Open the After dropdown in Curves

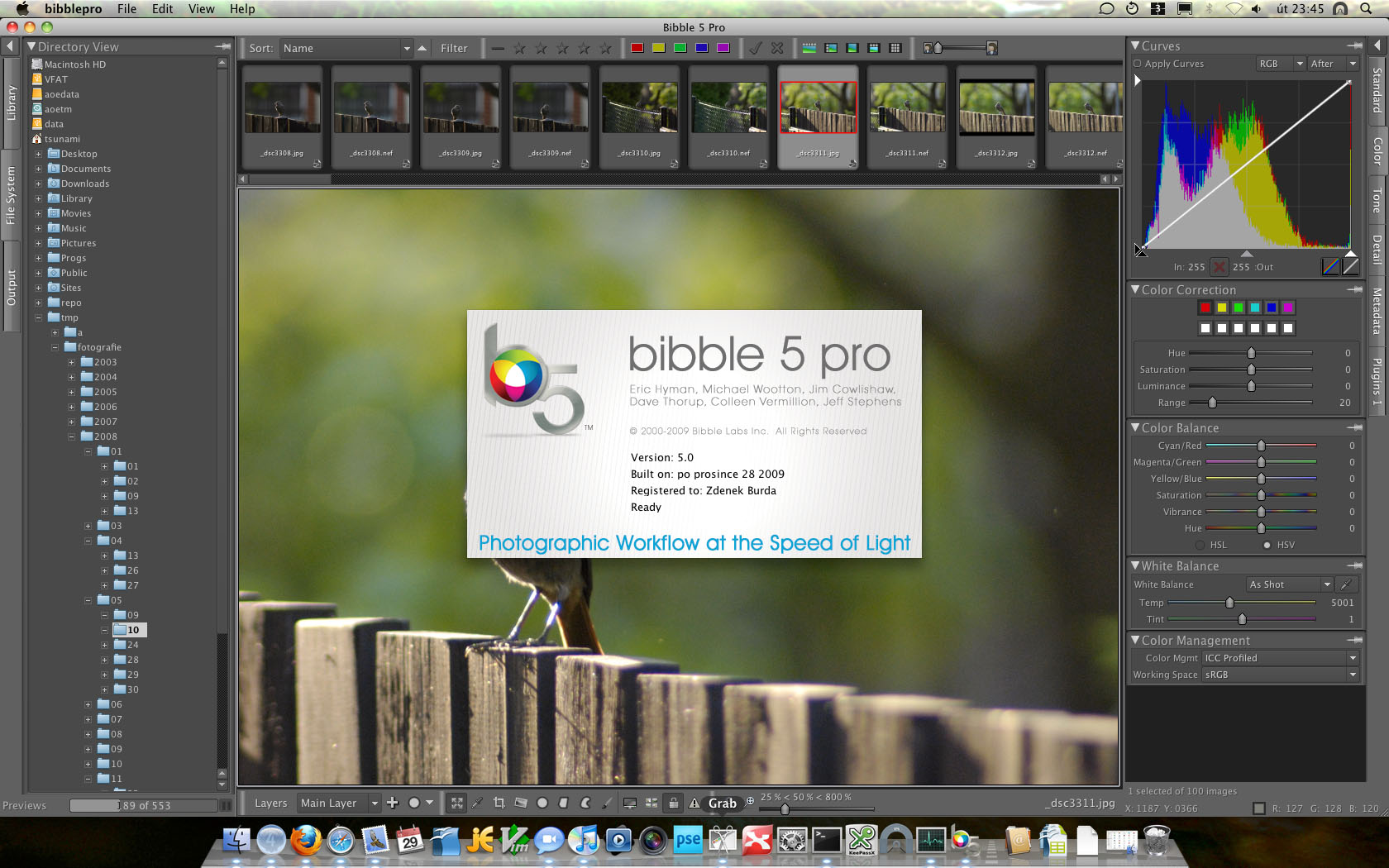pos(1333,64)
